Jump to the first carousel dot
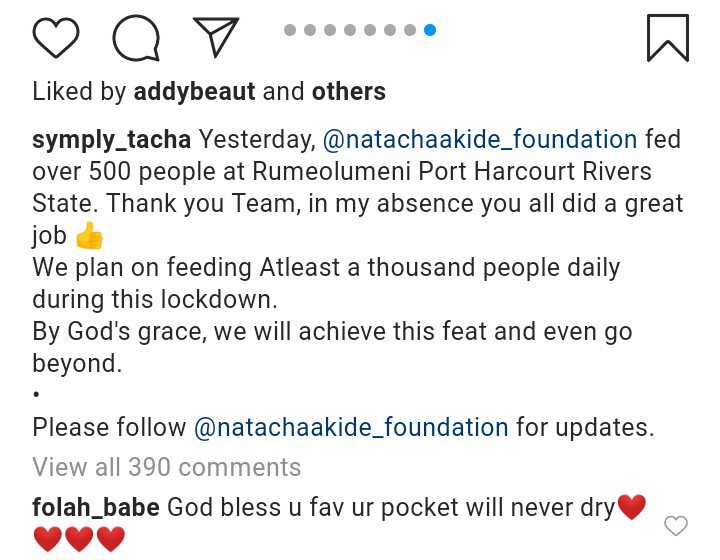This screenshot has height=560, width=720. (x=290, y=30)
